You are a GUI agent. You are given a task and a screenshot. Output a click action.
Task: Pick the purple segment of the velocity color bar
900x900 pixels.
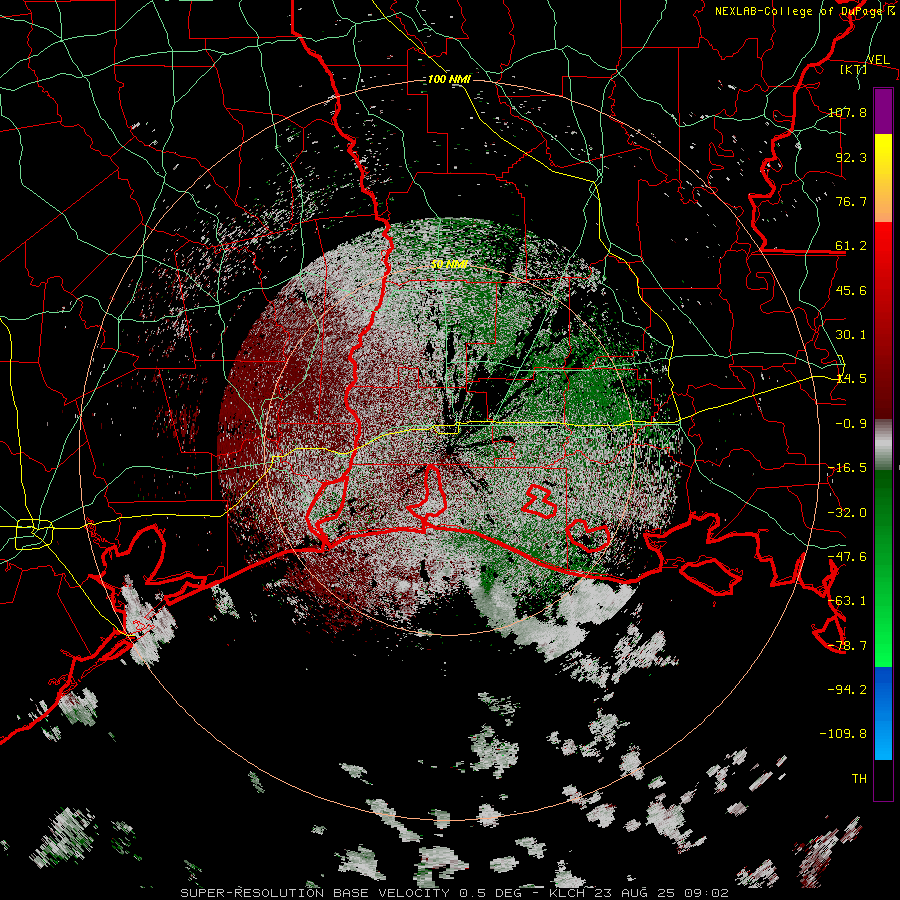(x=883, y=111)
